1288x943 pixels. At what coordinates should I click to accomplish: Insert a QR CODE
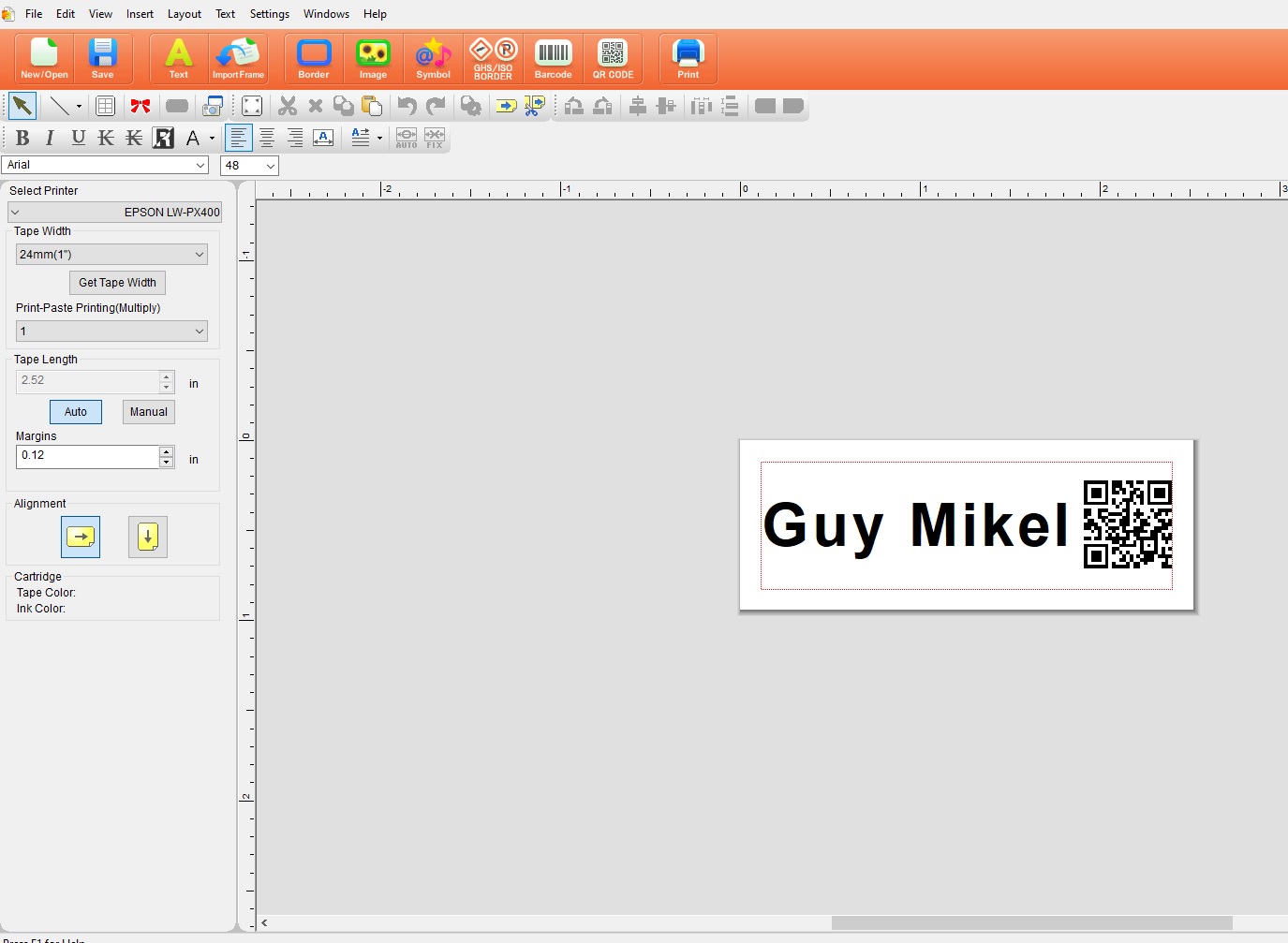tap(613, 59)
